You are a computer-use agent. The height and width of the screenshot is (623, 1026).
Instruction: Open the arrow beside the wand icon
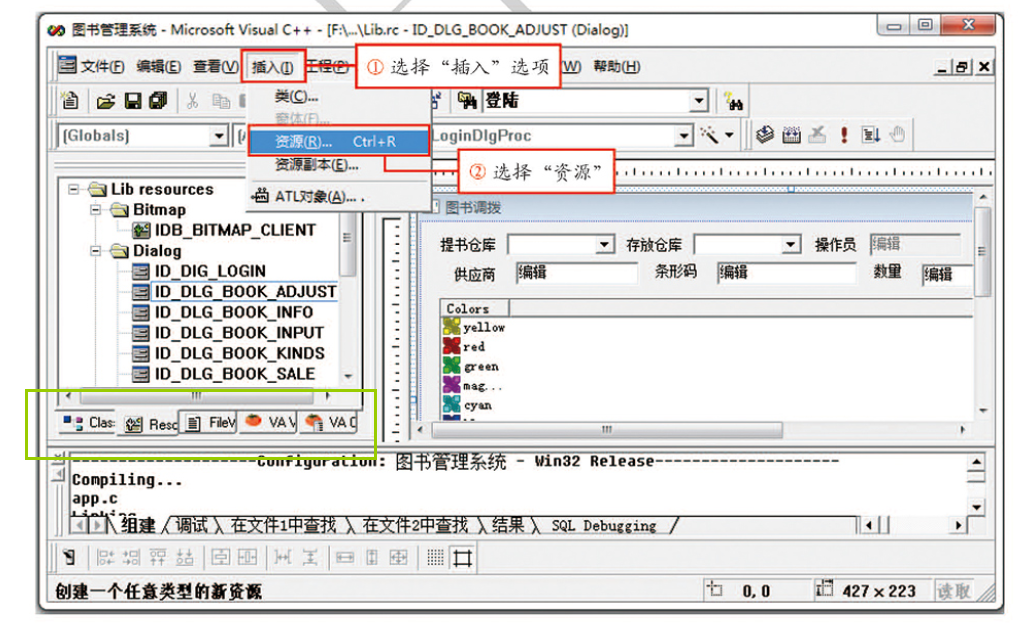coord(729,135)
